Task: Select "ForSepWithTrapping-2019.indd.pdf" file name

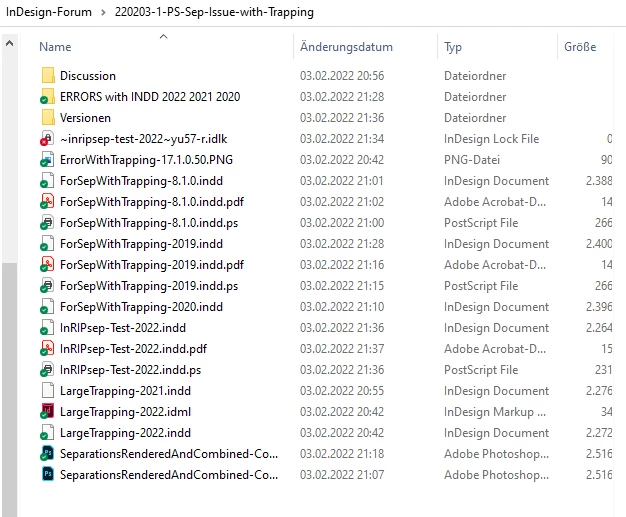Action: coord(152,265)
